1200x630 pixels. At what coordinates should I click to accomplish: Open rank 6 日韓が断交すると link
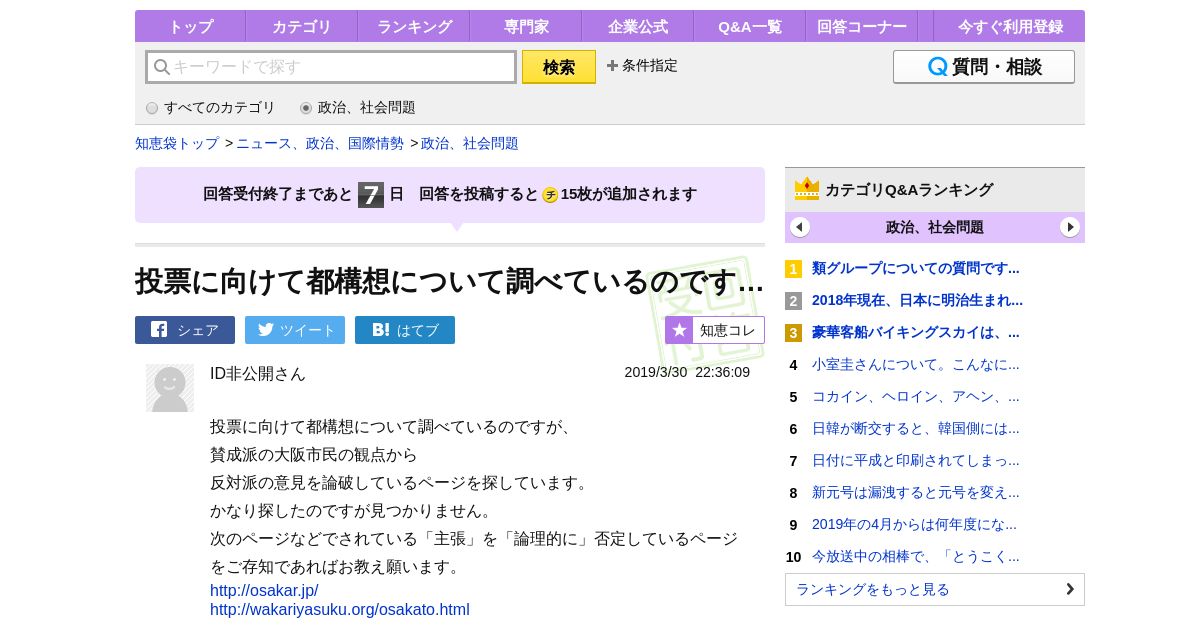(916, 428)
